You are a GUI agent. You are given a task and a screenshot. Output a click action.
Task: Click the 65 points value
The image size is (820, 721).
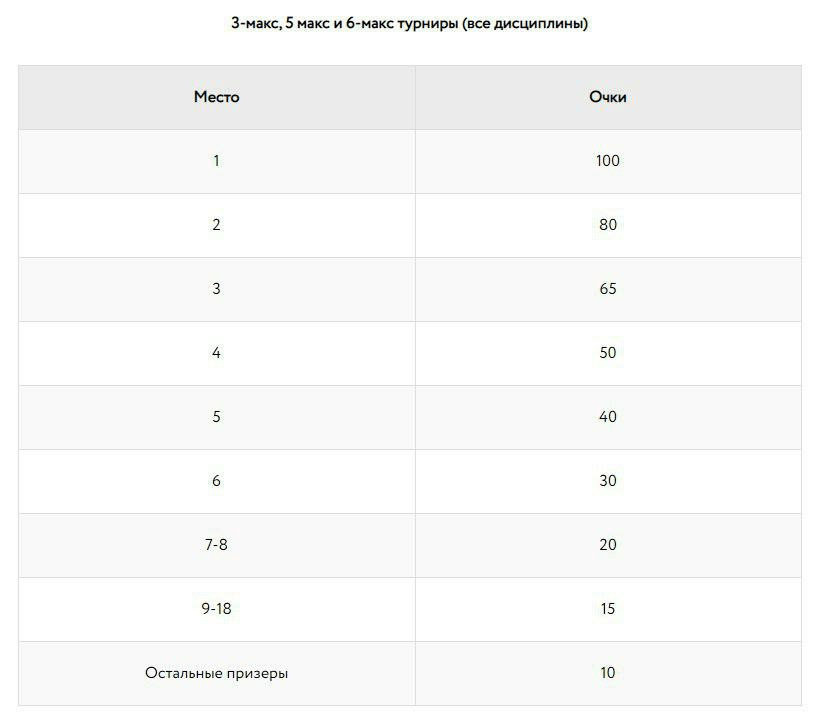(608, 289)
